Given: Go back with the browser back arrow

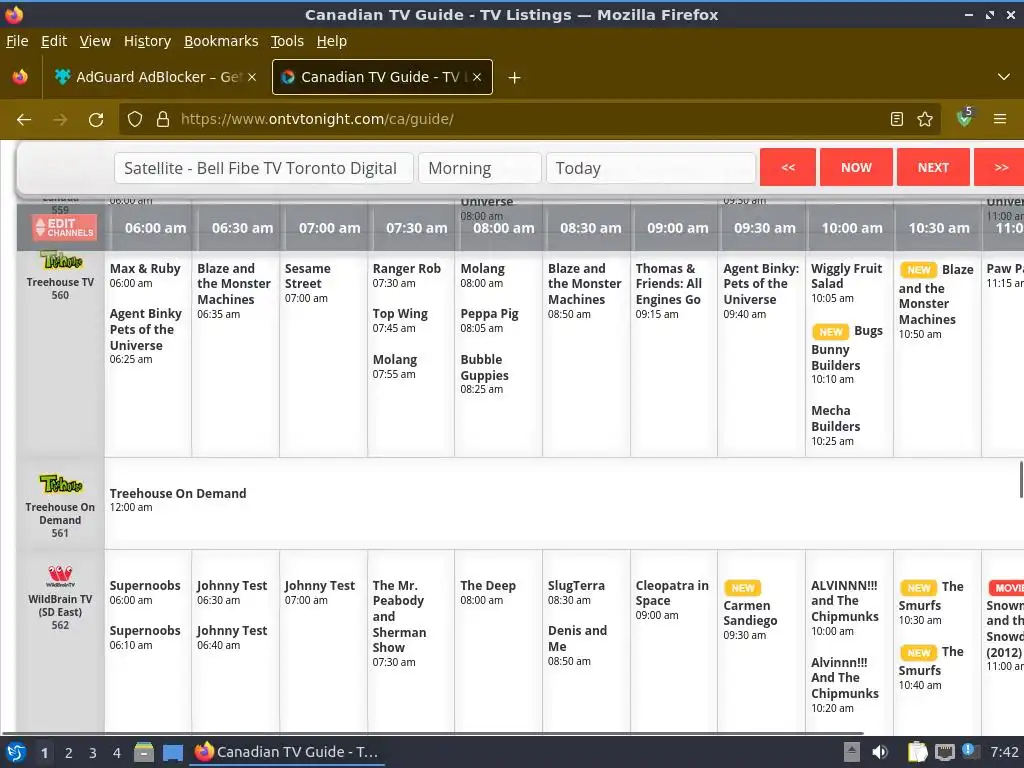Looking at the screenshot, I should pyautogui.click(x=24, y=120).
